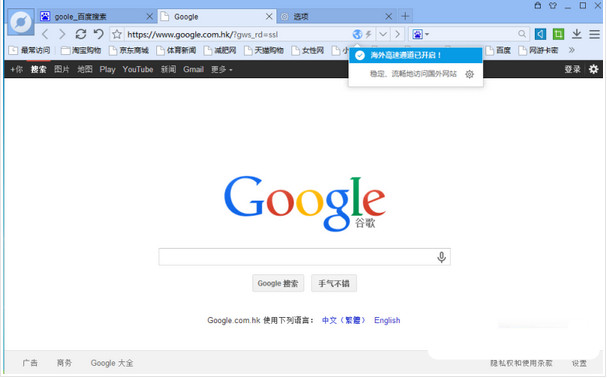Open the 商务 footer link
This screenshot has width=607, height=378.
(64, 363)
